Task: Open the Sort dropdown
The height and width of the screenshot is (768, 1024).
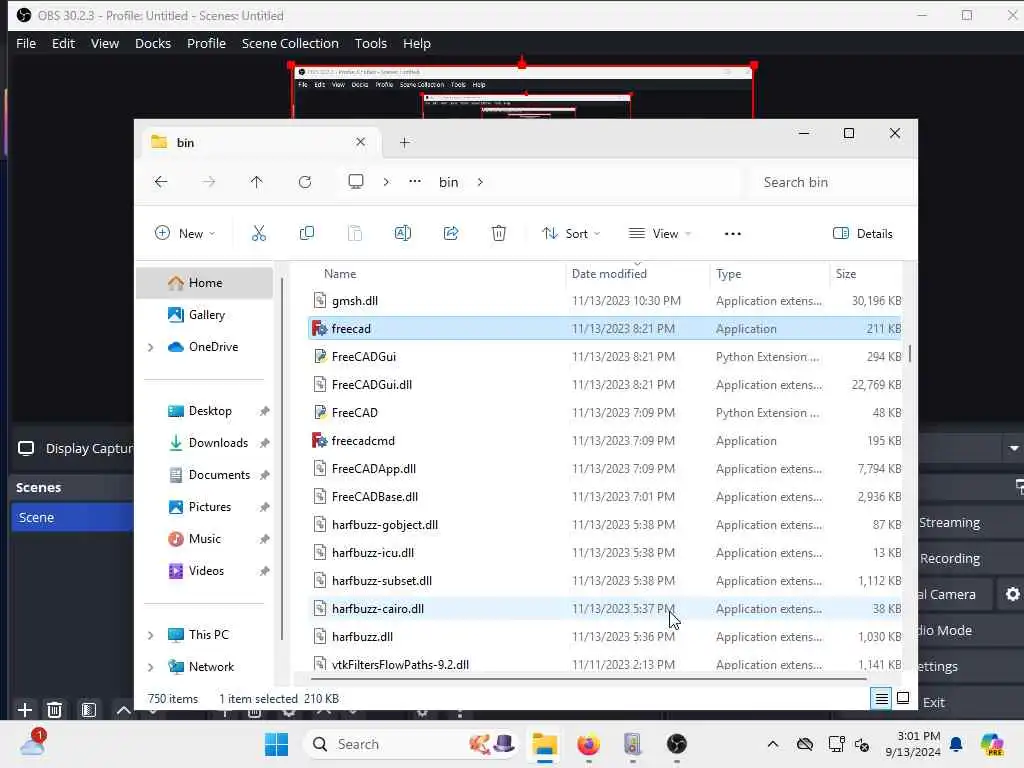Action: click(x=571, y=233)
